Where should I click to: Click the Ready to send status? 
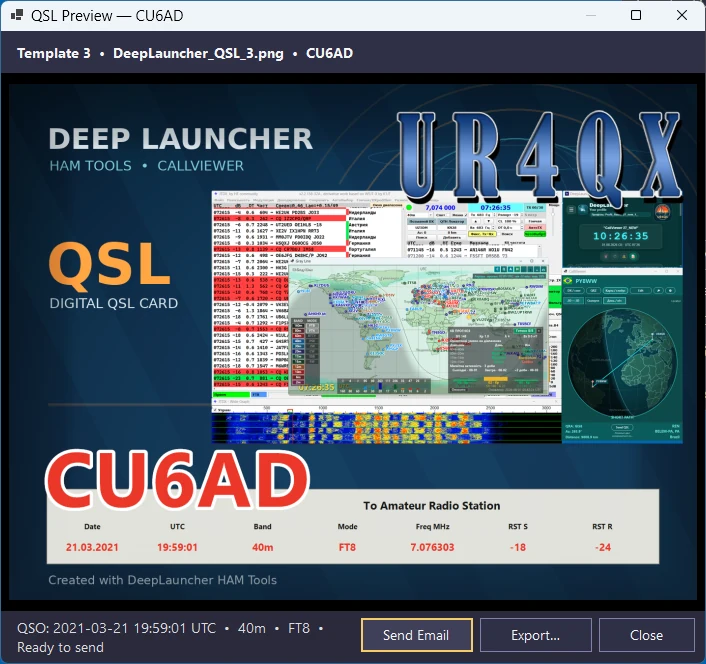(60, 647)
